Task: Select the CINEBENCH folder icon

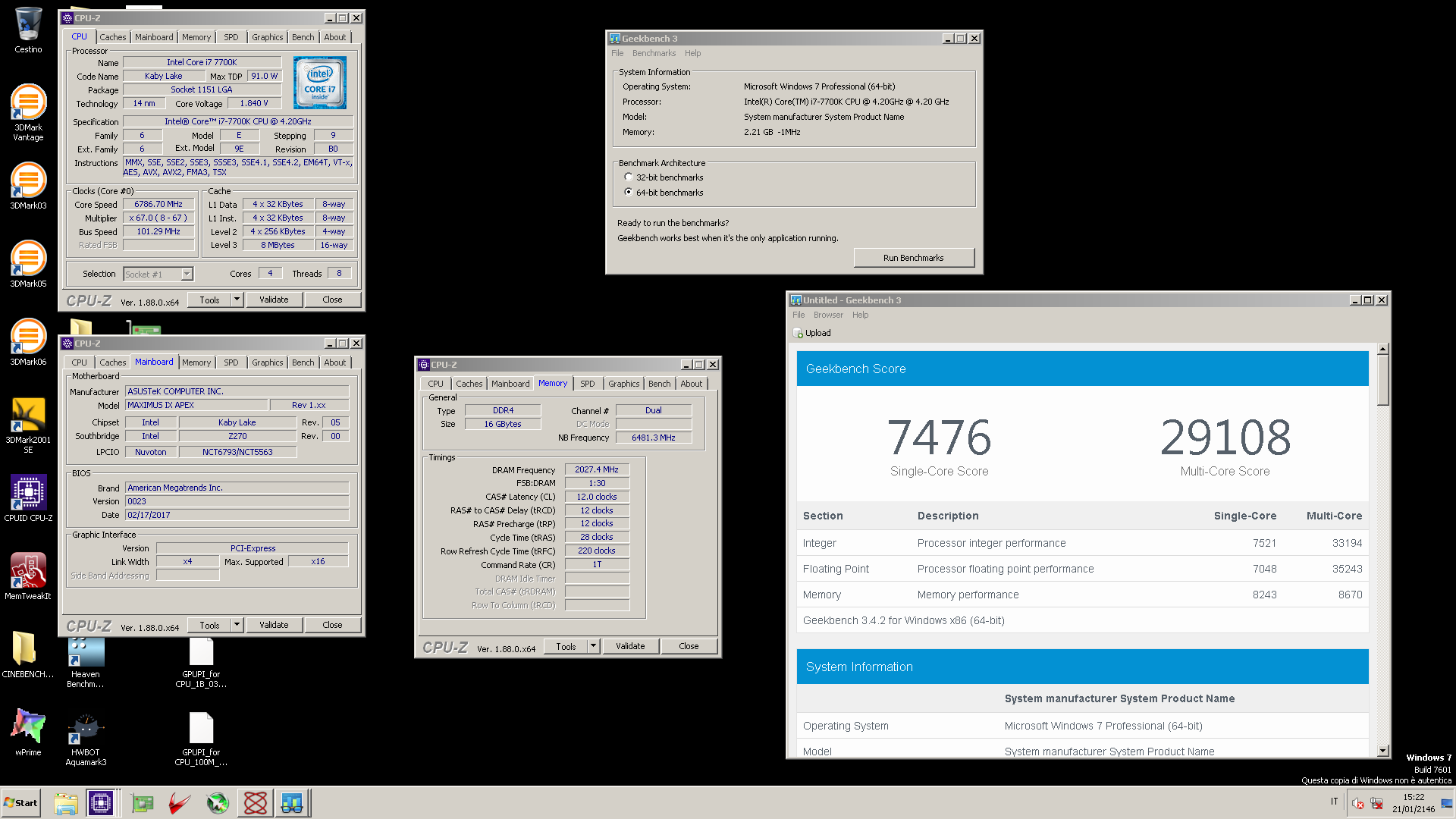Action: coord(28,654)
